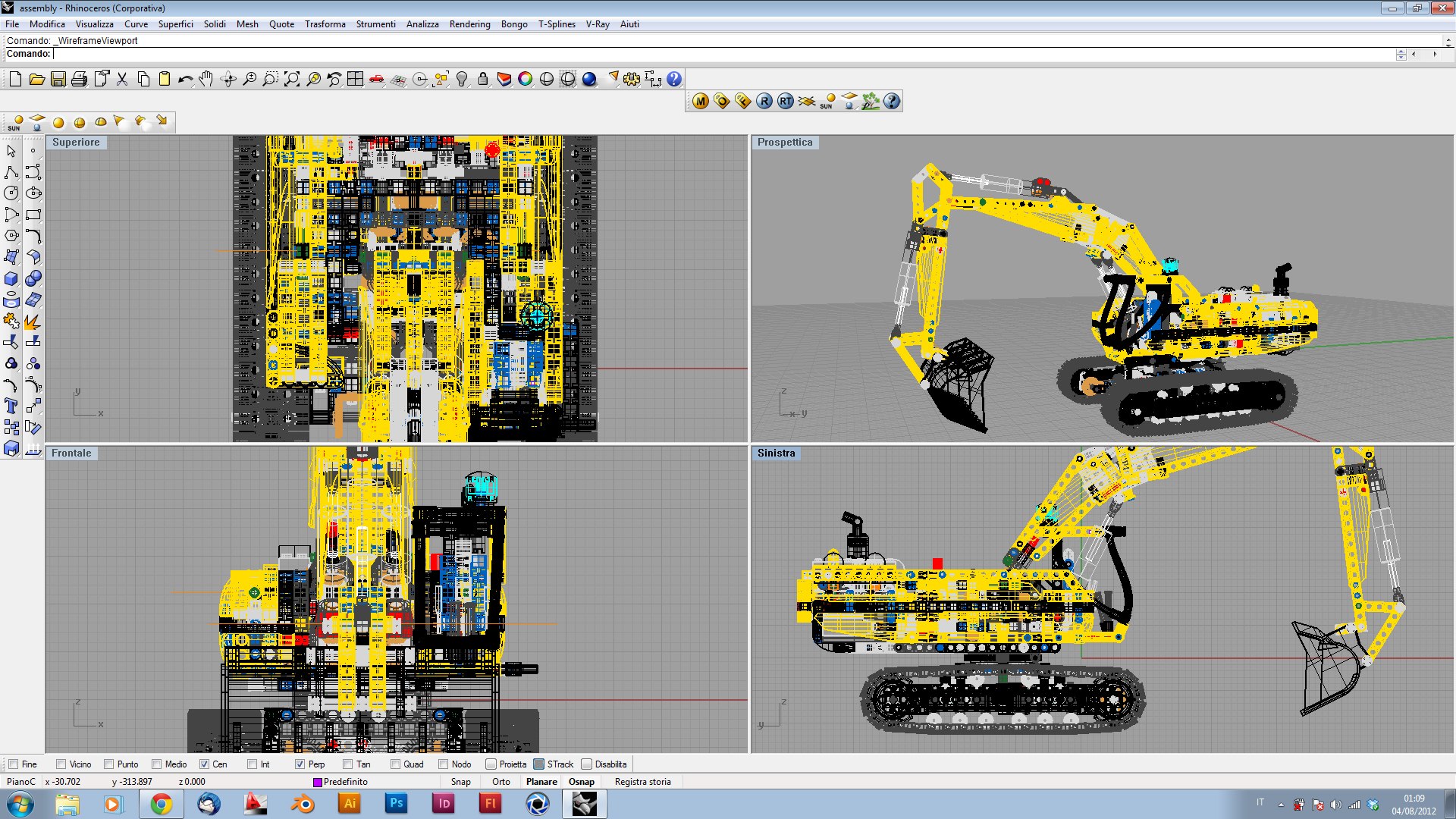This screenshot has width=1456, height=819.
Task: Click the Zoom Extents magnifier icon
Action: [x=292, y=79]
